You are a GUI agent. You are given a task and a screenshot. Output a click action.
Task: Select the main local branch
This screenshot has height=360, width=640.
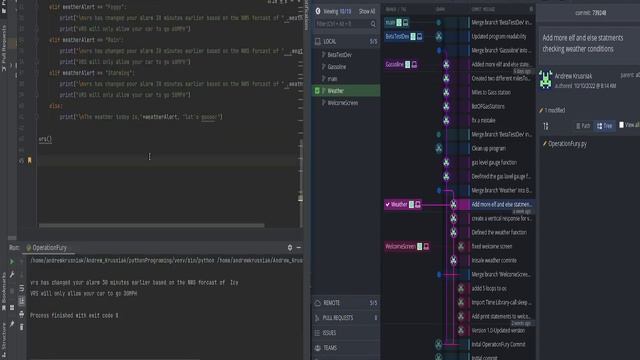click(x=333, y=79)
